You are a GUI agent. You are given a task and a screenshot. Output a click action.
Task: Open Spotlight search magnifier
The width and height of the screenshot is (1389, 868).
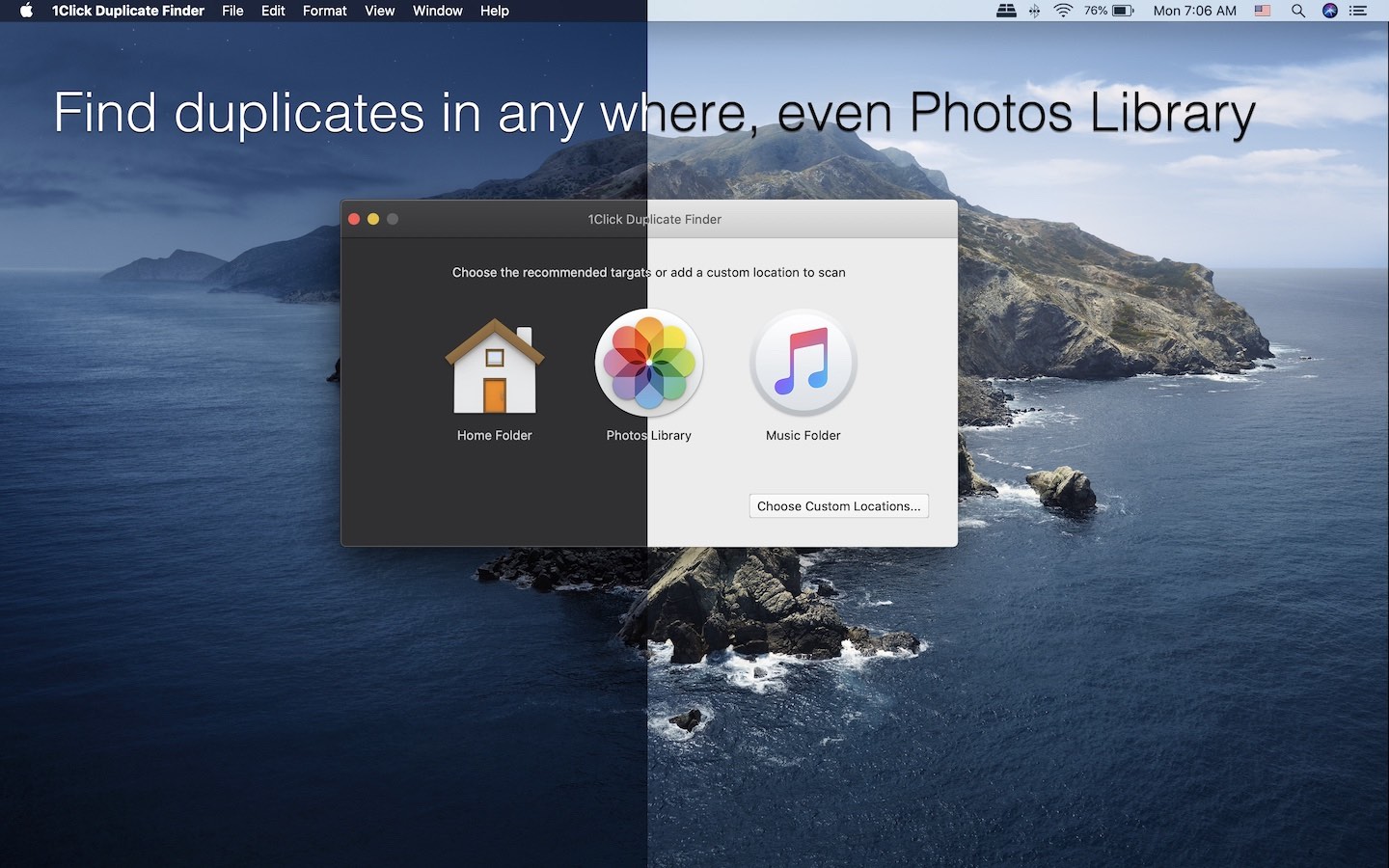click(1298, 11)
